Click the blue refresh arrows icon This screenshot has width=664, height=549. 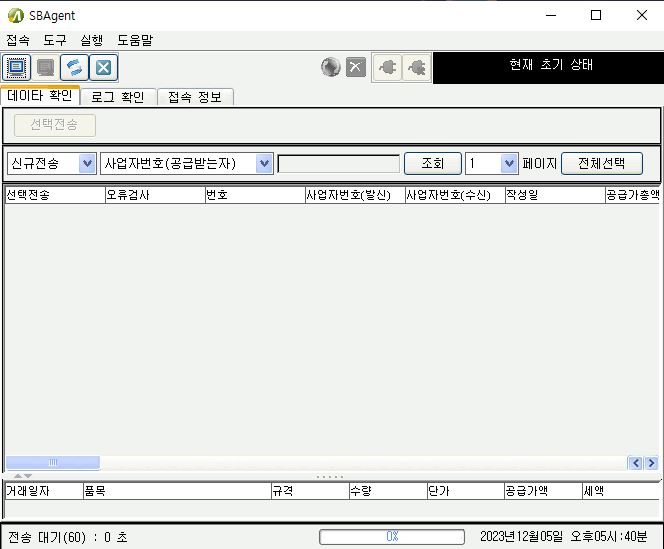coord(74,67)
